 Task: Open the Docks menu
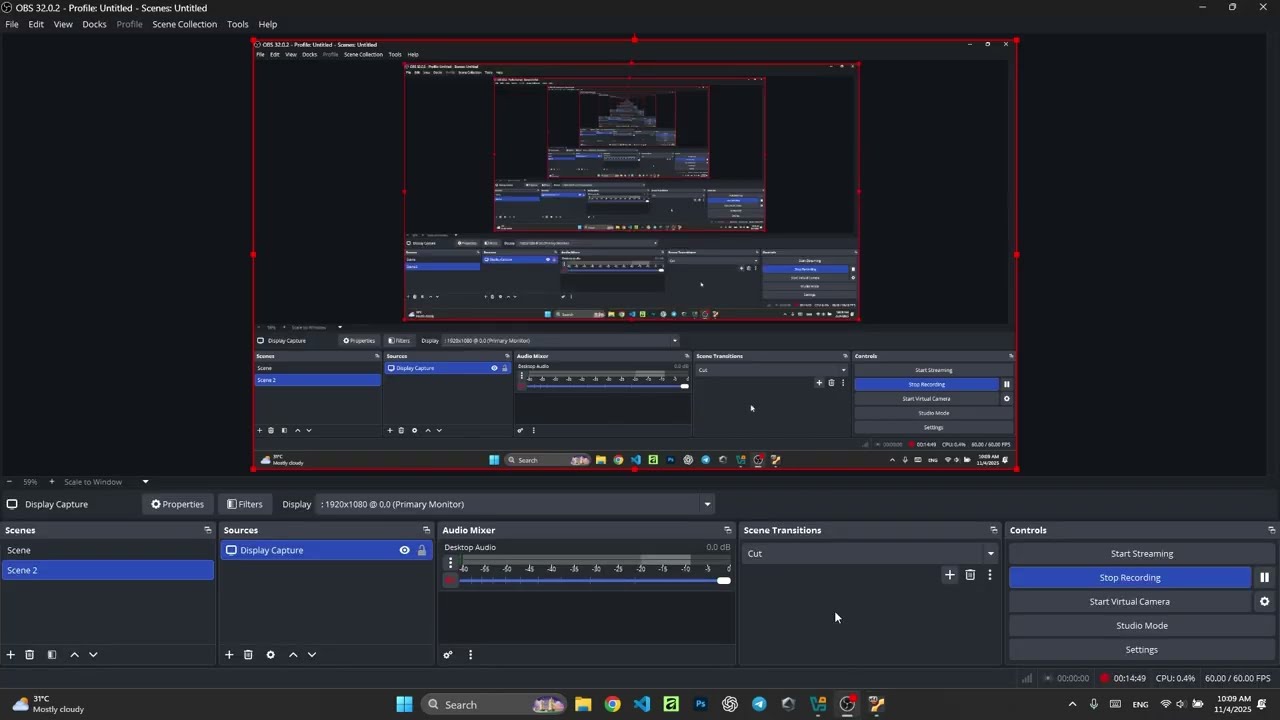coord(94,24)
